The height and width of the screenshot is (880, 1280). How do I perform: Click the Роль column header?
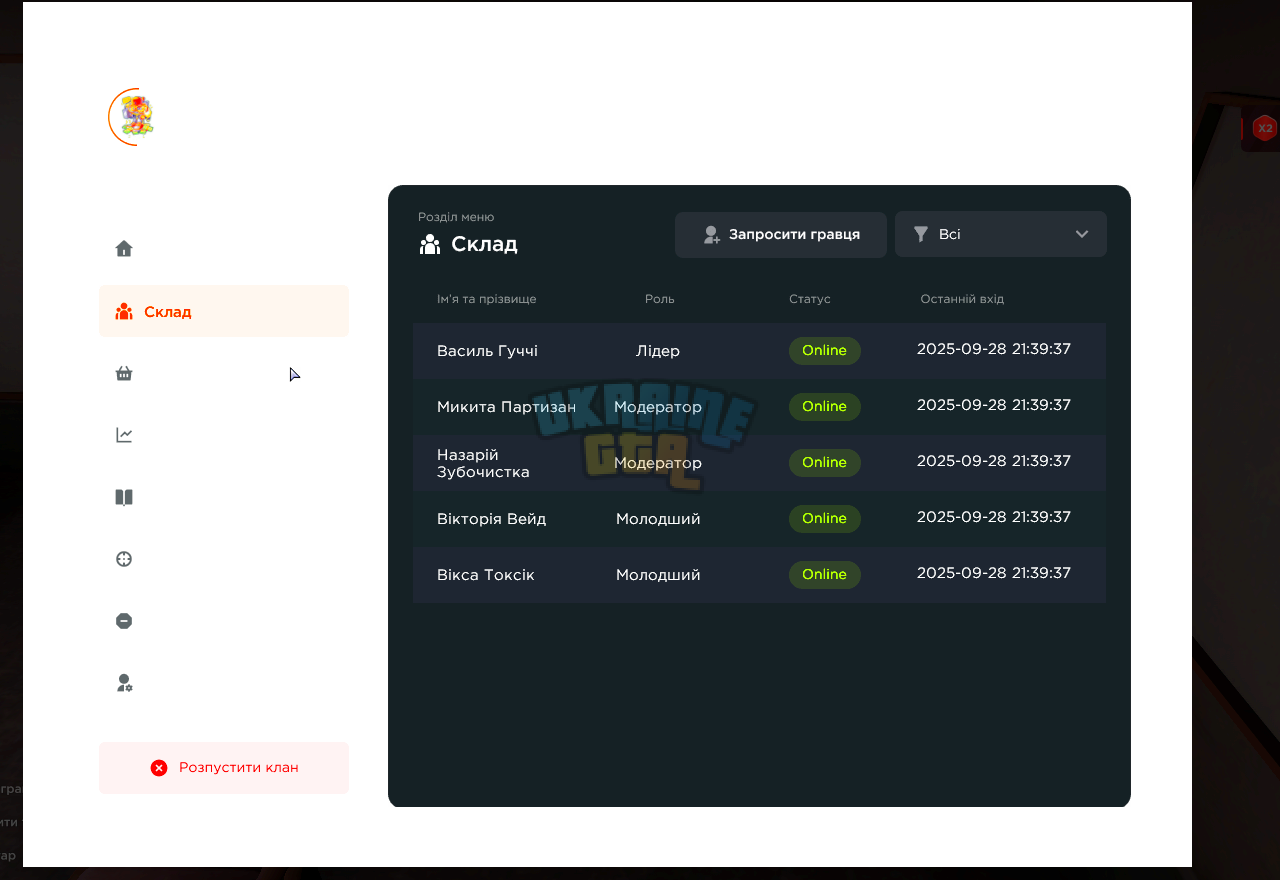[x=660, y=299]
